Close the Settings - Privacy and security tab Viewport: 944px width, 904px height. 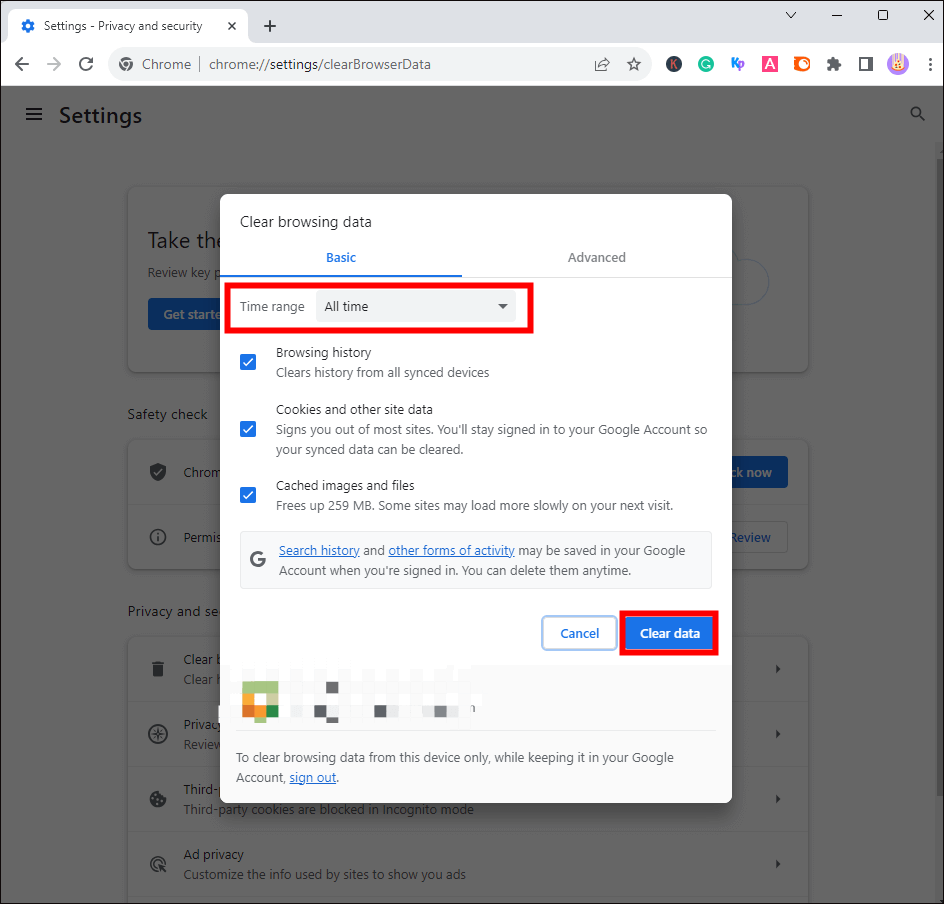coord(232,26)
